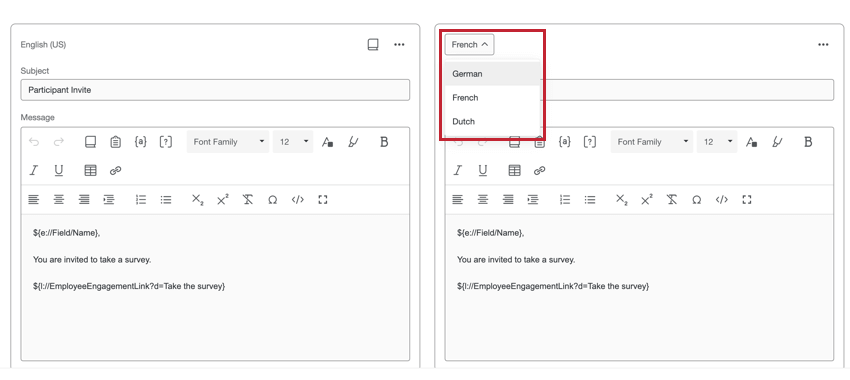850x380 pixels.
Task: Open the highlight color tool in the French editor
Action: (777, 142)
